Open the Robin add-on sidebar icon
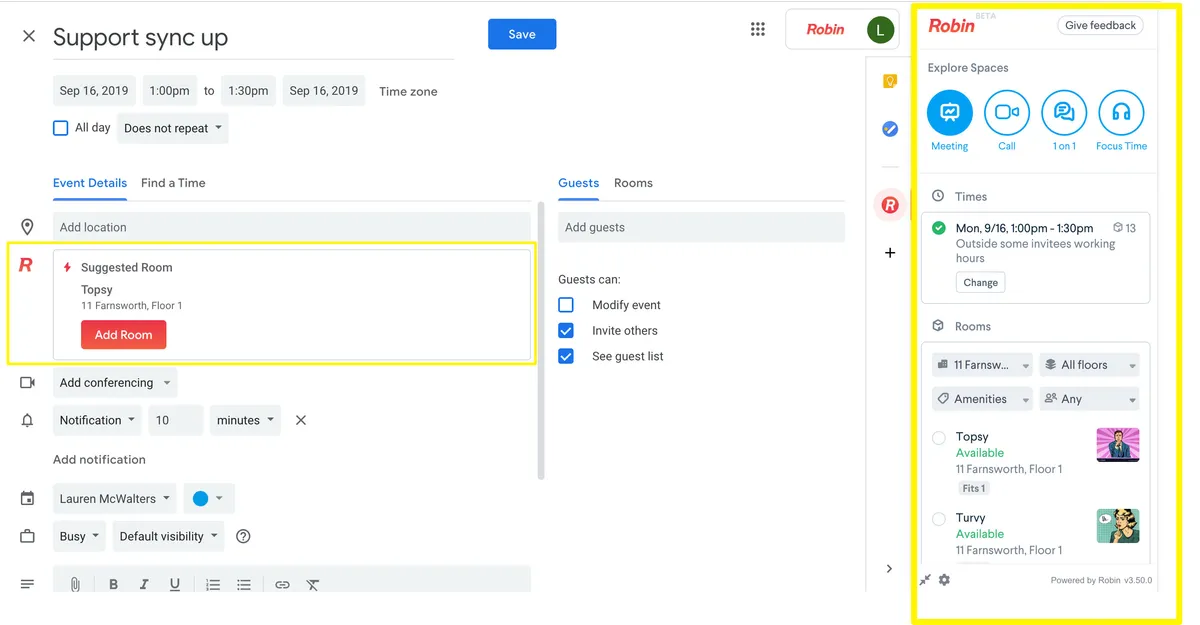Screen dimensions: 1200x625 (x=889, y=205)
